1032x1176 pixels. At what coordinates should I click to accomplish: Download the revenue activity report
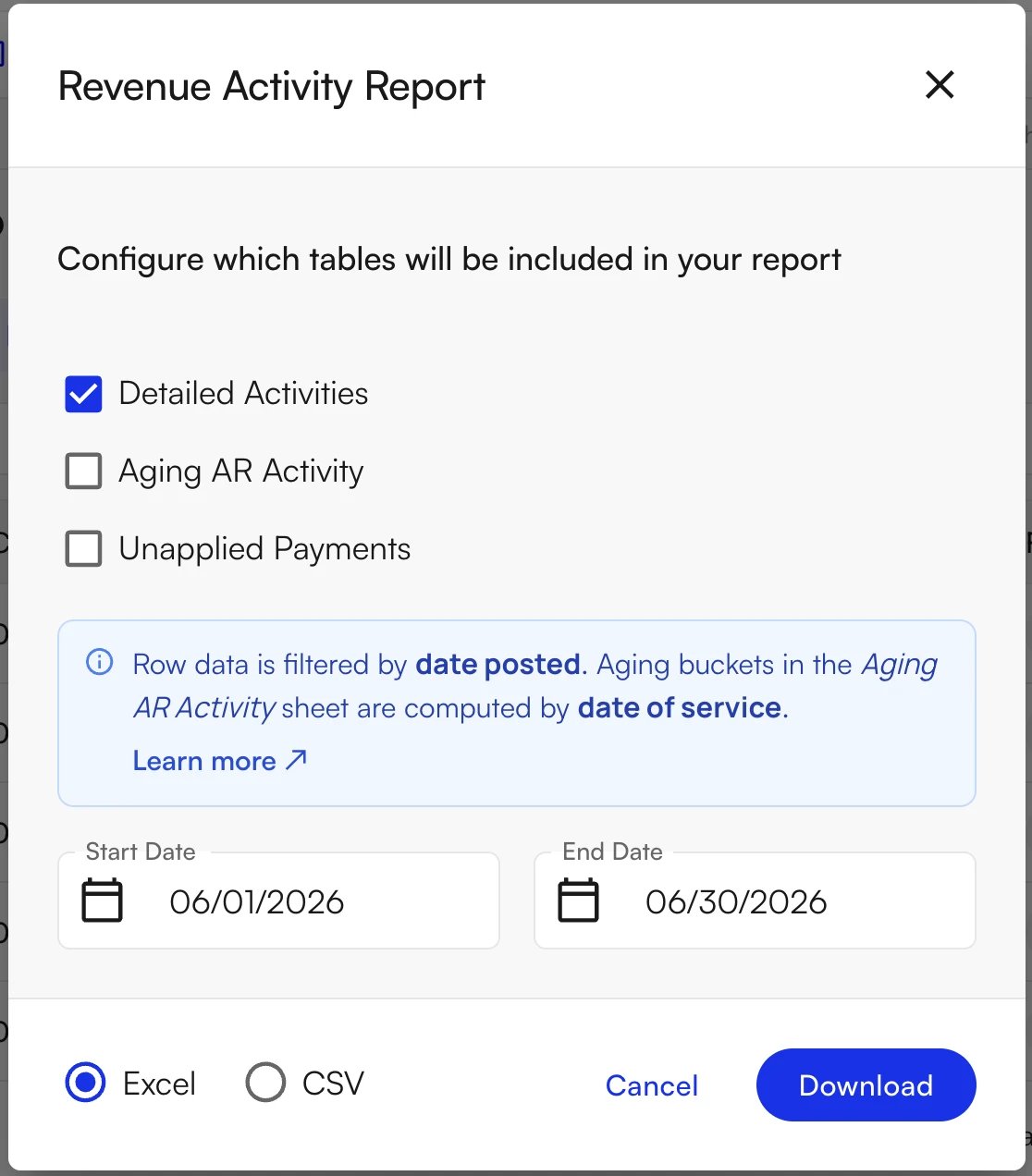click(x=866, y=1085)
